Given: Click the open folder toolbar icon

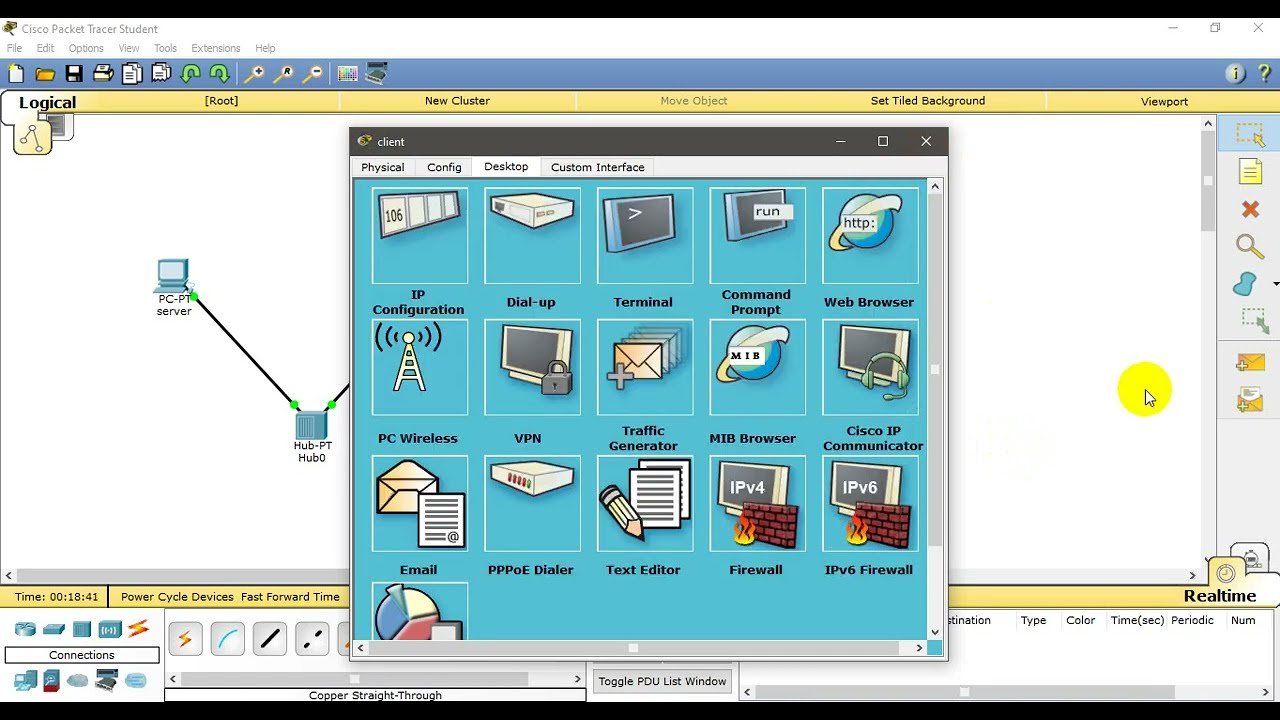Looking at the screenshot, I should [x=45, y=73].
